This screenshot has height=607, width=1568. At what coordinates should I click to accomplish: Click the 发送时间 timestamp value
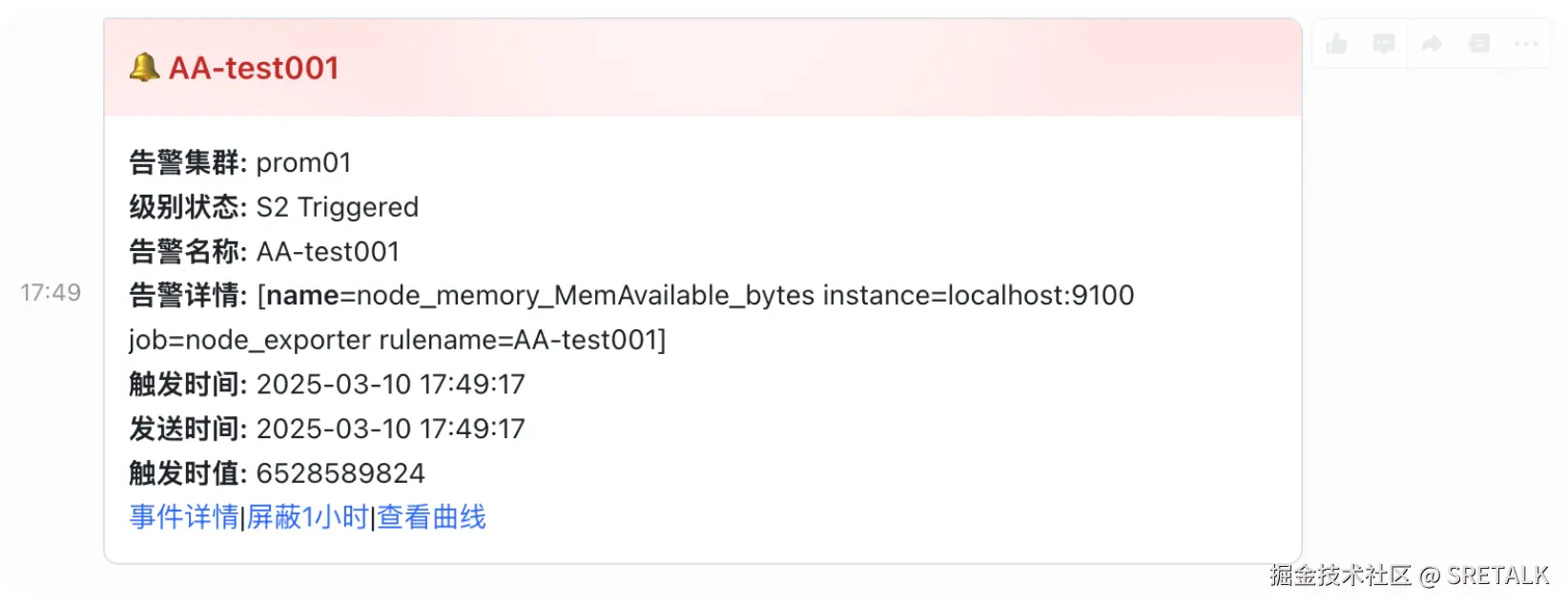coord(391,429)
